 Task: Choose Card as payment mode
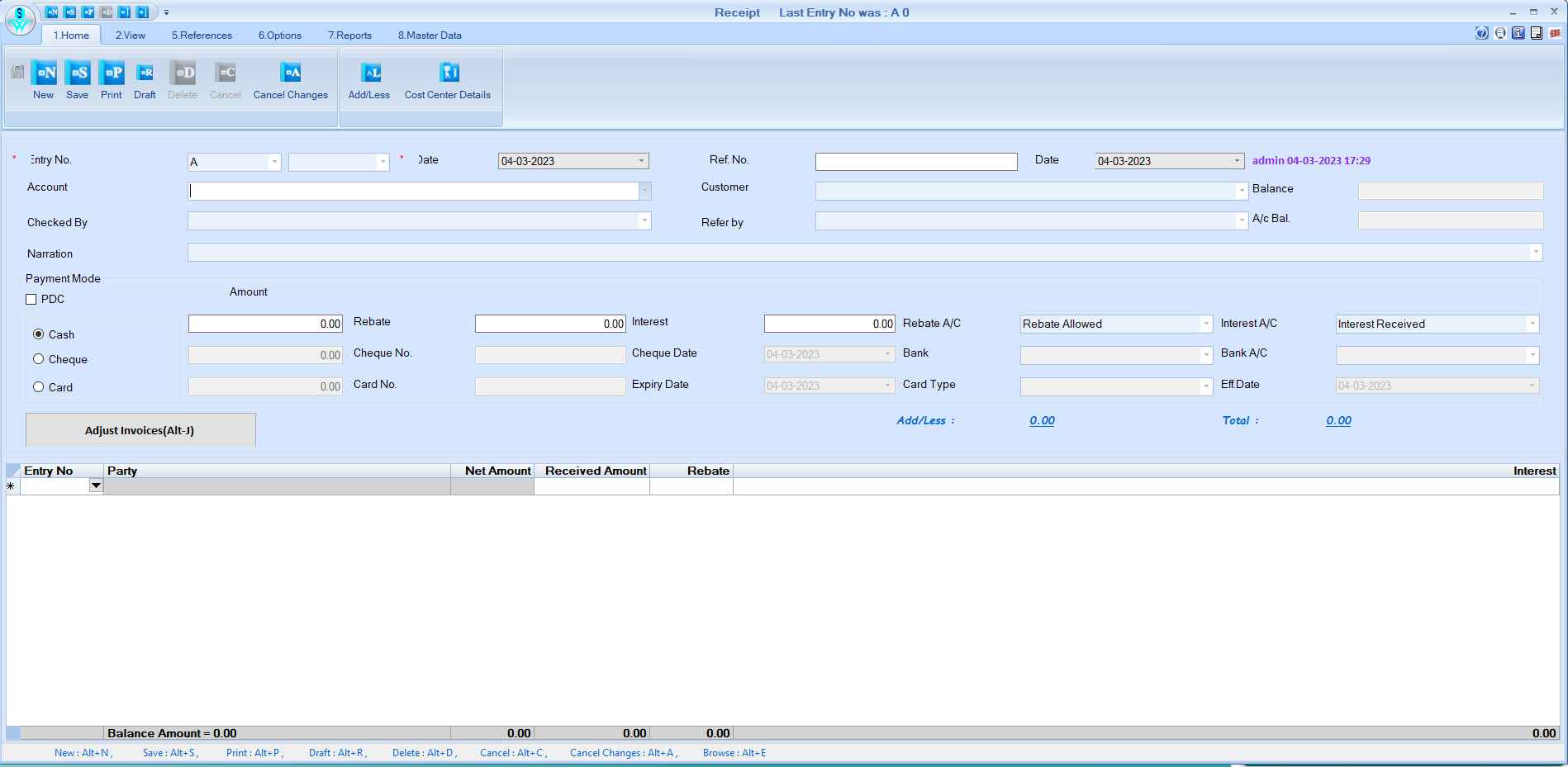(38, 386)
